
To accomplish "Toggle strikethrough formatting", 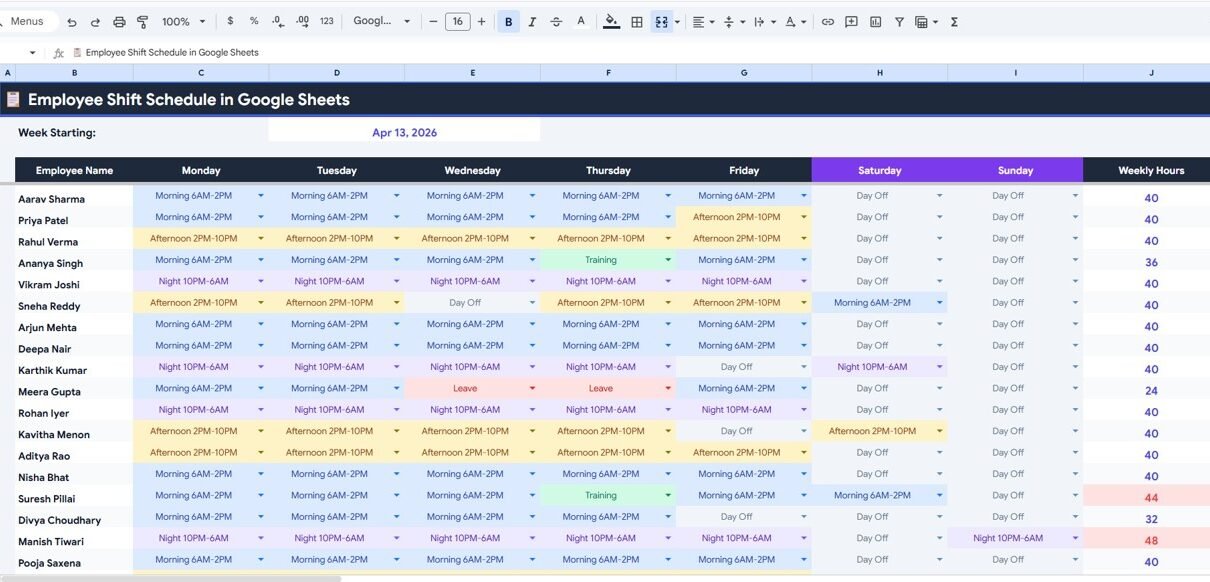I will 556,22.
